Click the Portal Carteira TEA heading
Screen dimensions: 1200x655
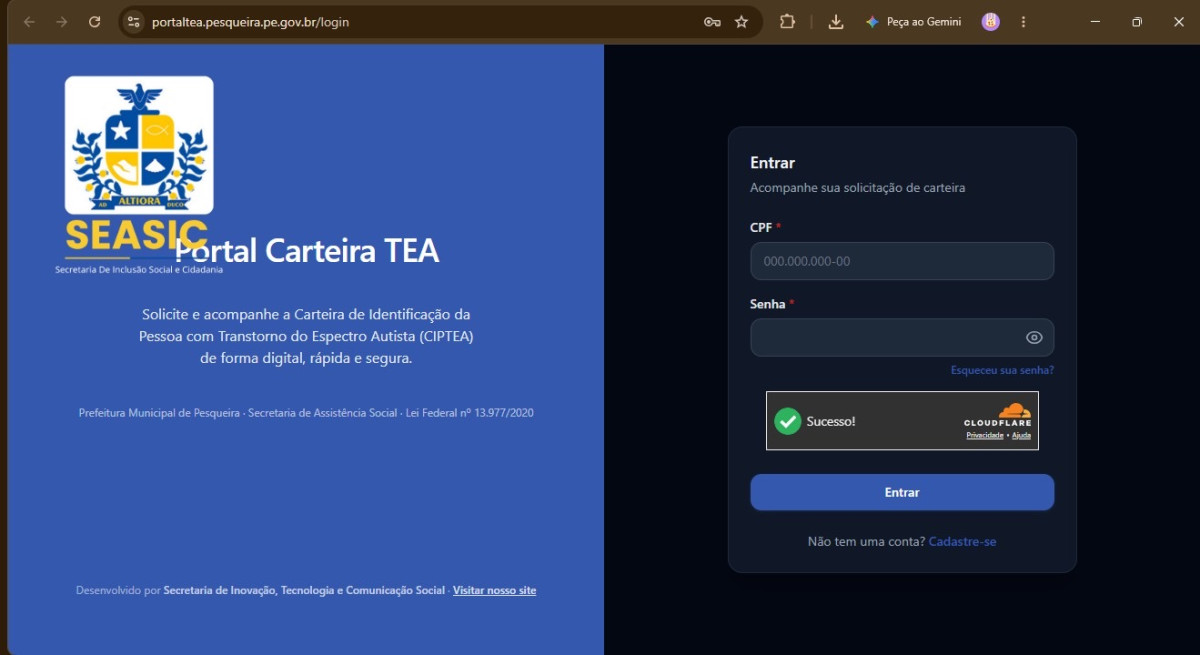tap(307, 250)
